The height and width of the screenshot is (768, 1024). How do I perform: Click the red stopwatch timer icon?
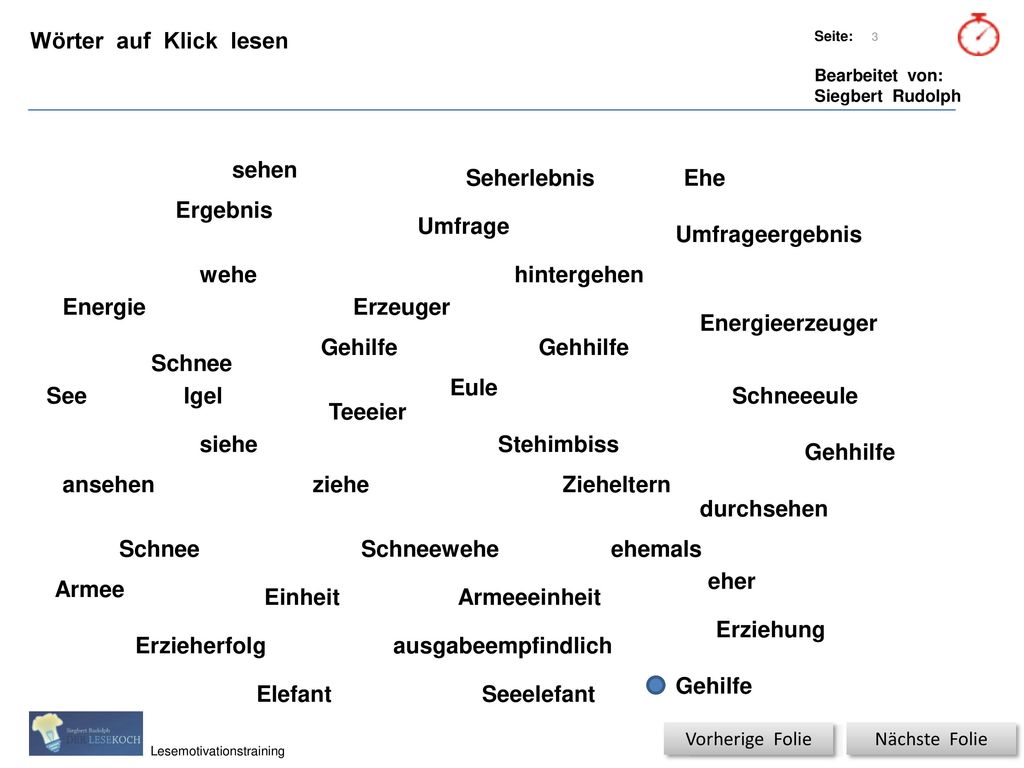978,35
